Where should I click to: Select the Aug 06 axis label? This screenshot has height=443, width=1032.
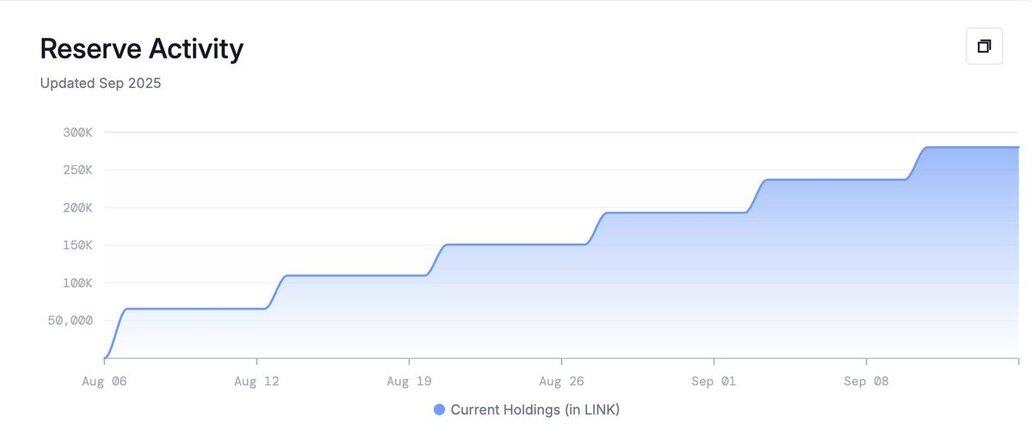104,382
